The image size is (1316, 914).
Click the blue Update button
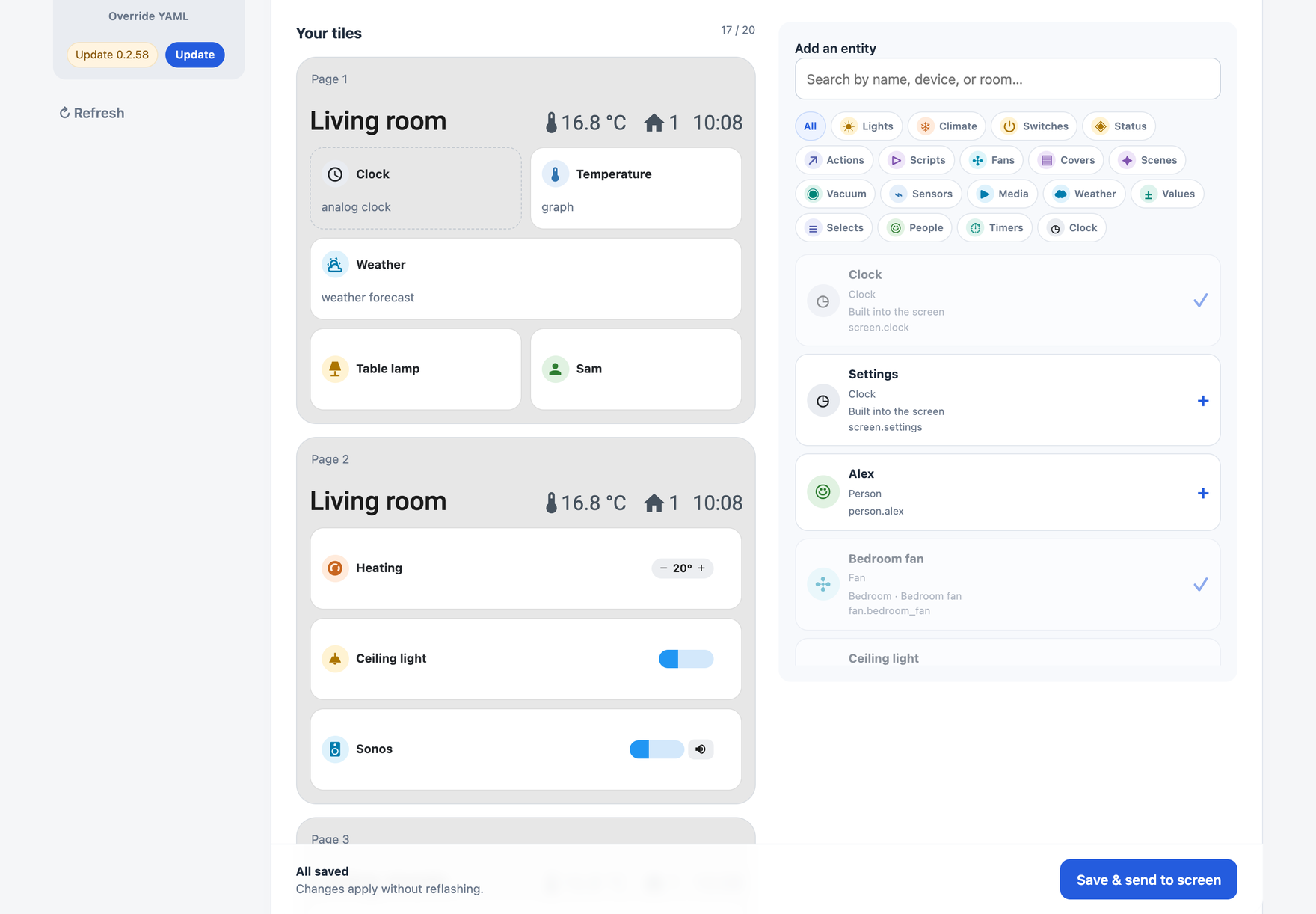195,55
